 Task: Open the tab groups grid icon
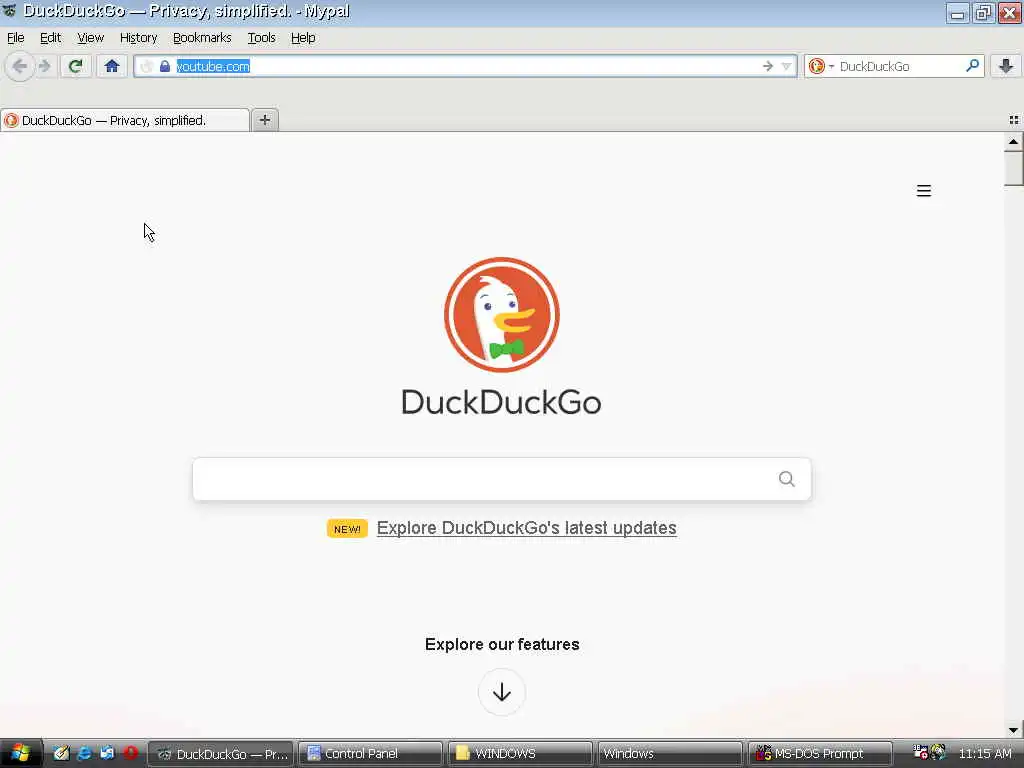pos(1014,120)
